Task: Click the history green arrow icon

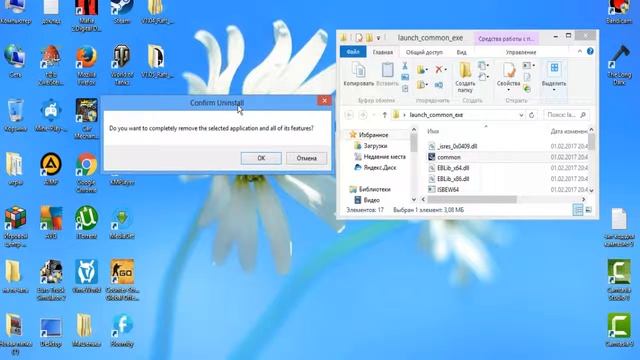Action: (x=527, y=88)
